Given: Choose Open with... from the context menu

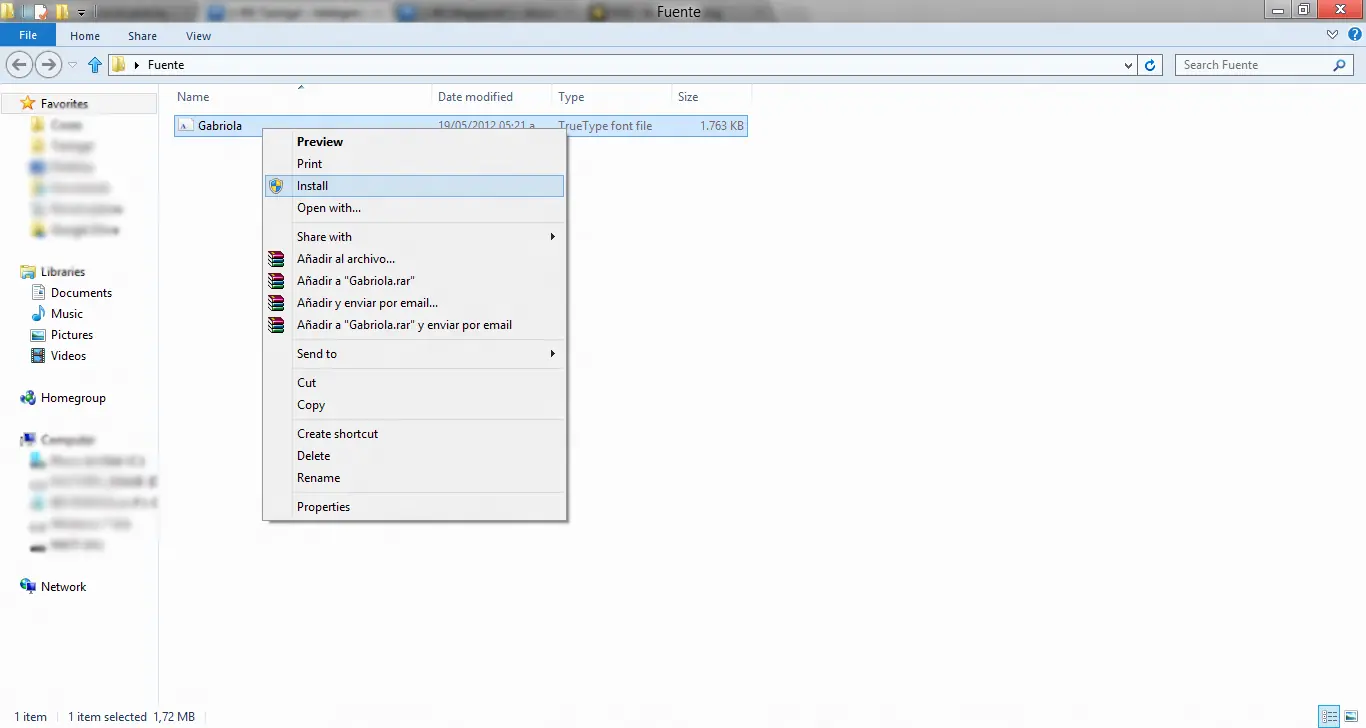Looking at the screenshot, I should click(x=415, y=208).
